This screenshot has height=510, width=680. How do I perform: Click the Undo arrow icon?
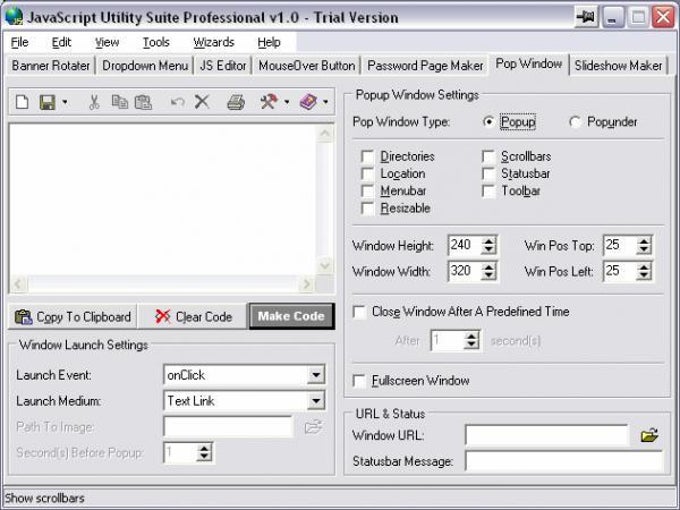tap(177, 102)
